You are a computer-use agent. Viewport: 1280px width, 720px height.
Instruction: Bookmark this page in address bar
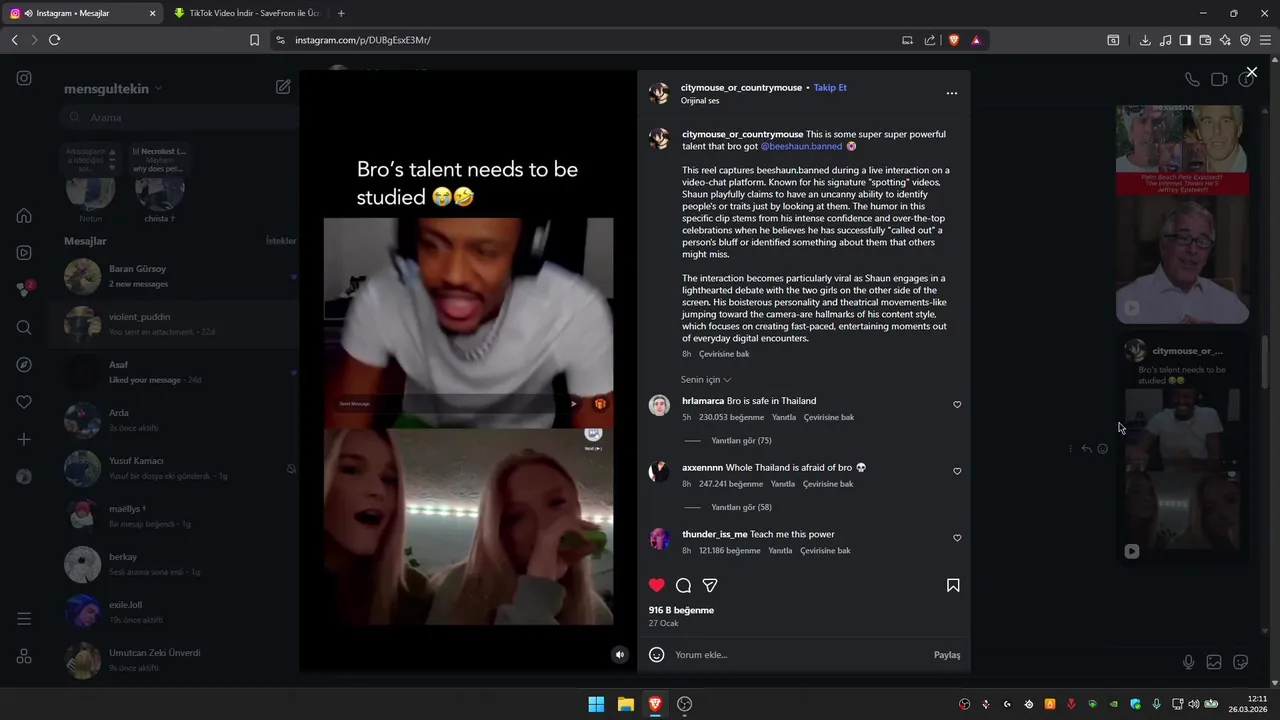tap(254, 40)
